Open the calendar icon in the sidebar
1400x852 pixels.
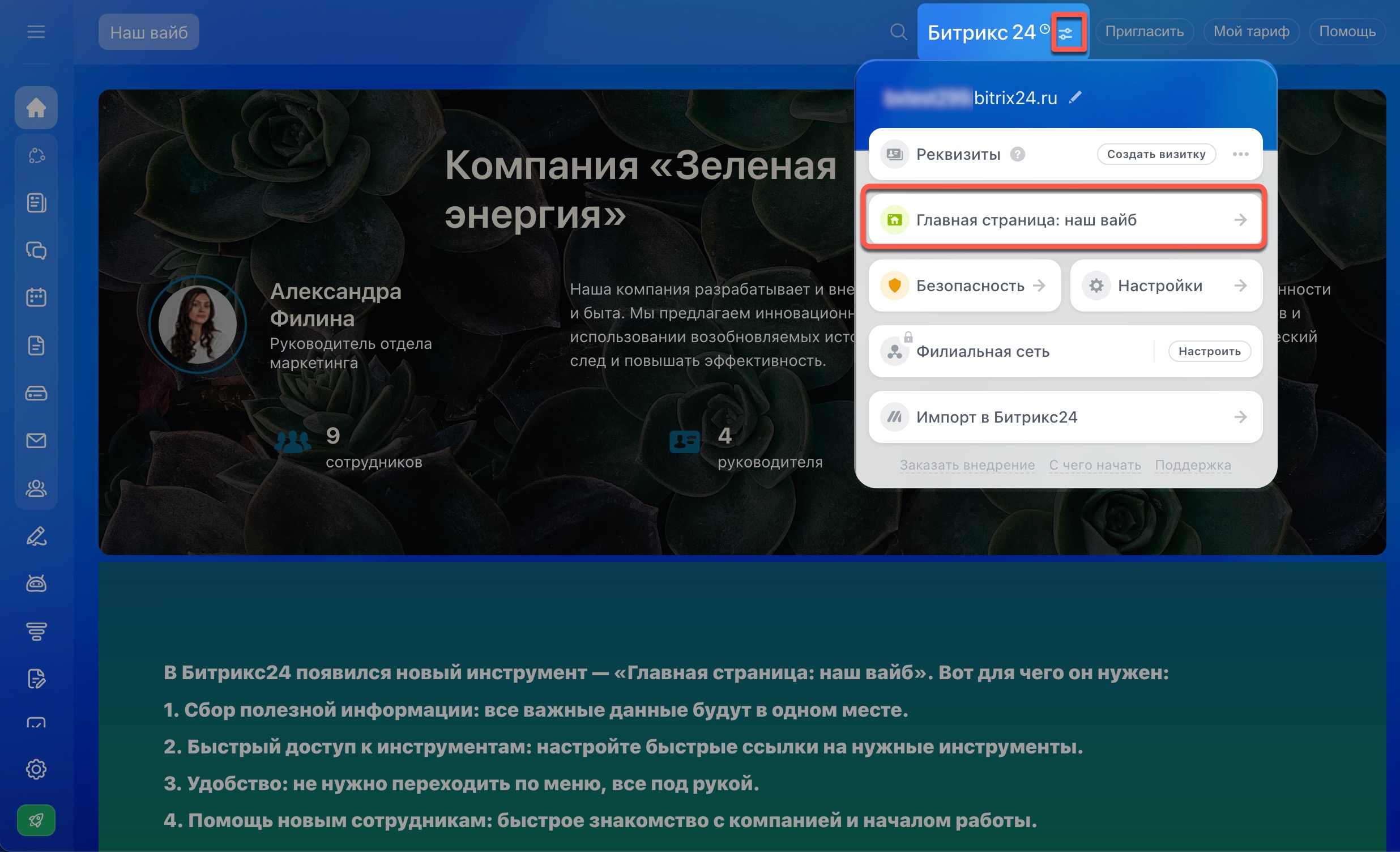(36, 298)
